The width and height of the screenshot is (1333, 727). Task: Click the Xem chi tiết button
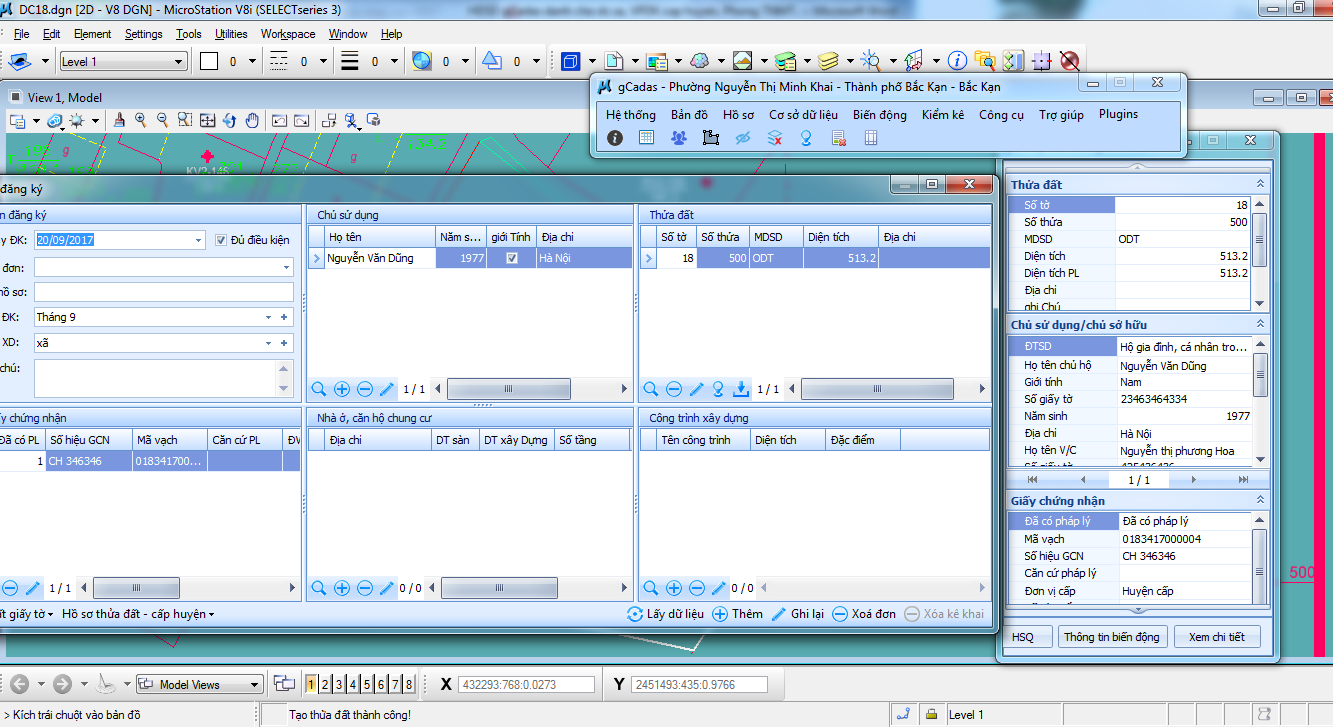(1216, 637)
